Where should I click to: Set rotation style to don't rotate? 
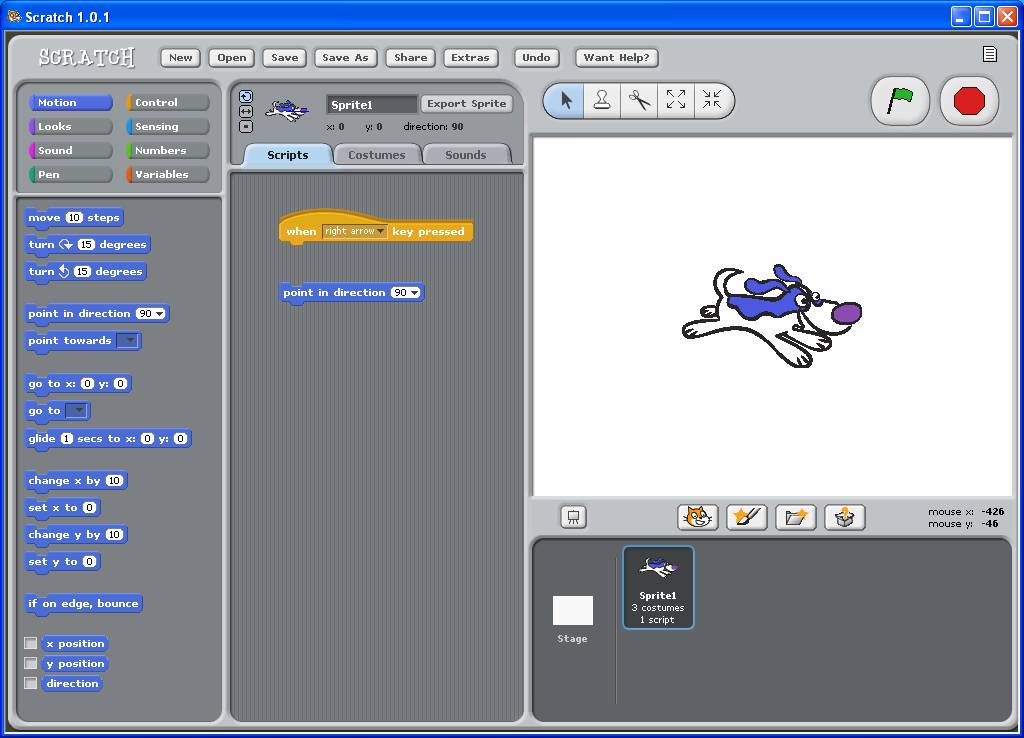click(246, 127)
